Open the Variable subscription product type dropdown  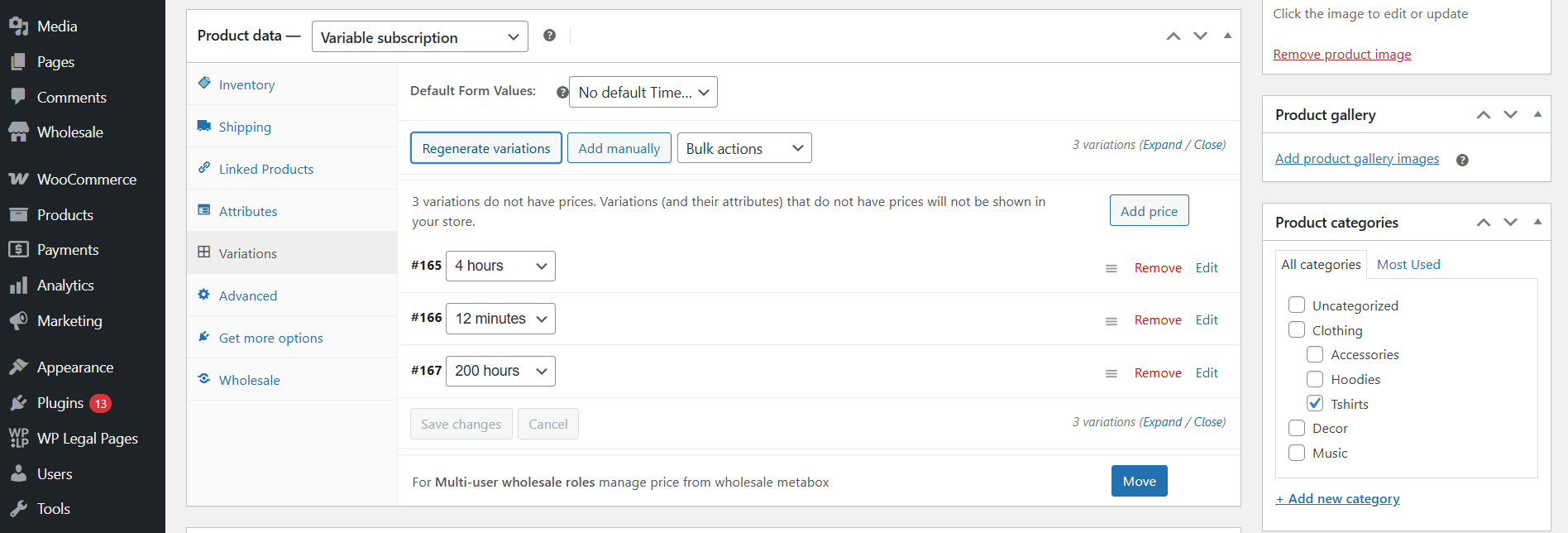pos(420,37)
